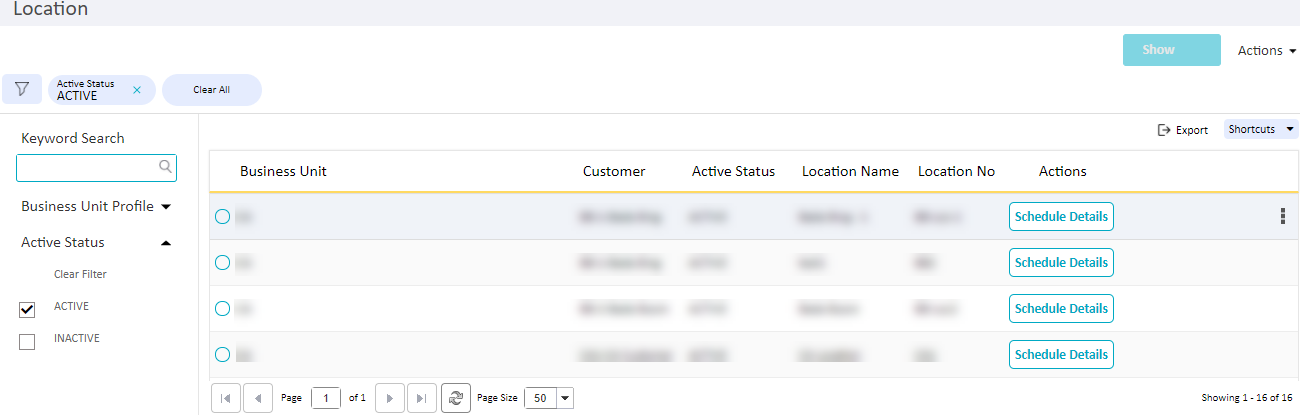Go to previous page of results
The image size is (1300, 415).
pos(257,397)
